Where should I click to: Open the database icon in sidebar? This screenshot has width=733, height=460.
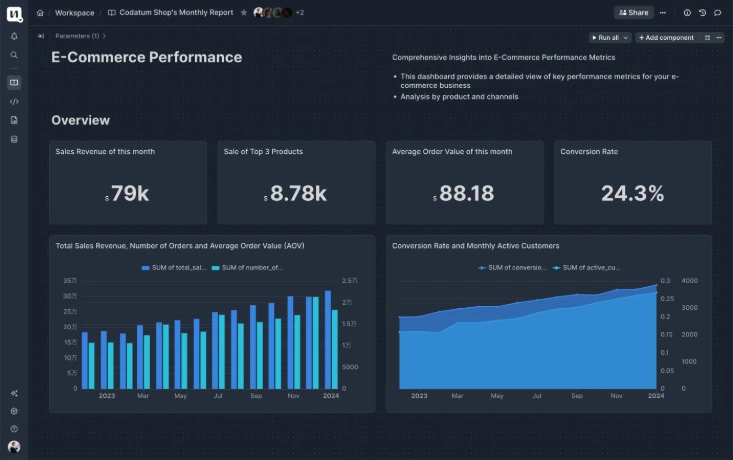(x=14, y=139)
